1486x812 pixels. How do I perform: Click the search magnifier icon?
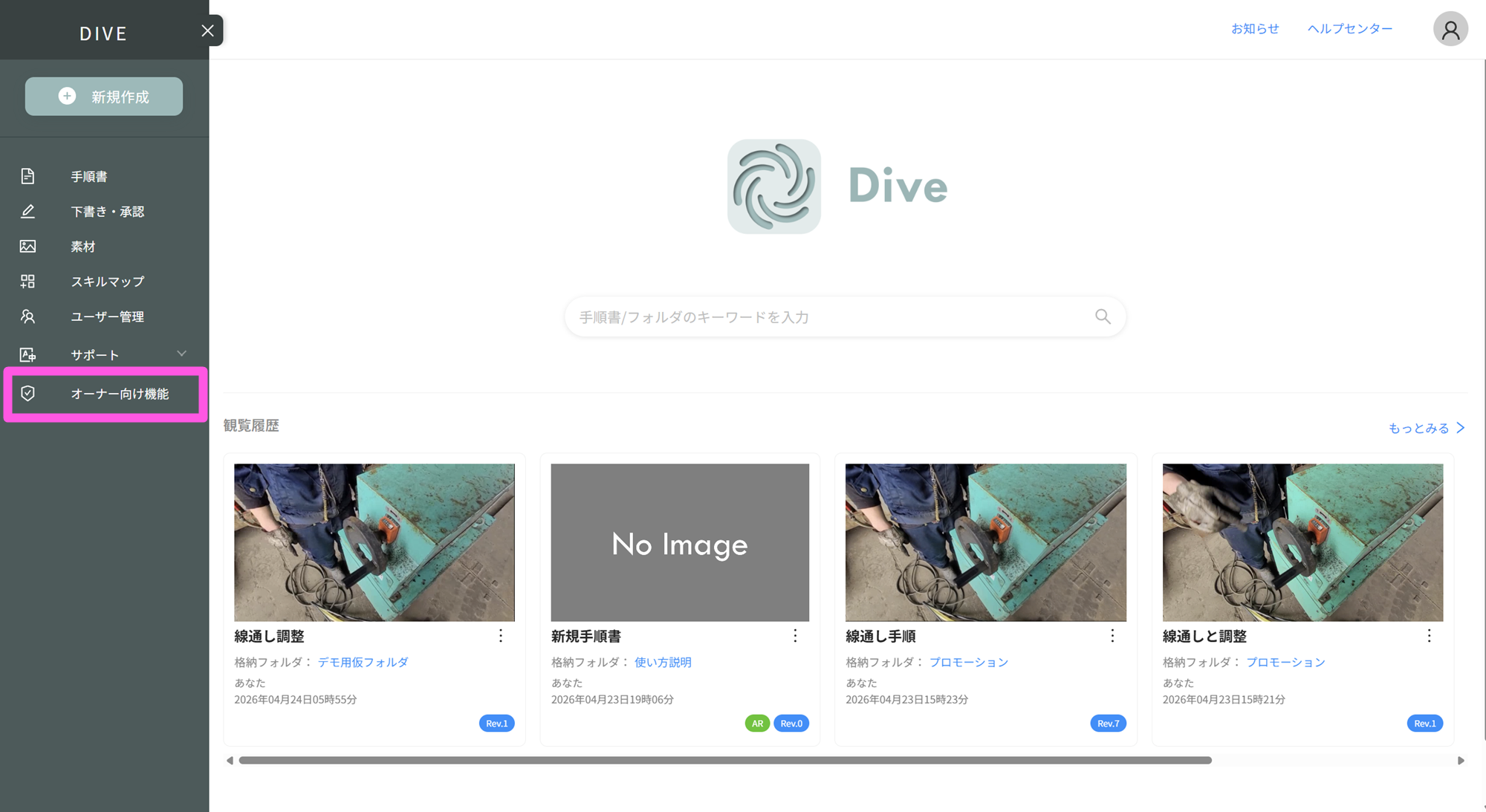1103,317
